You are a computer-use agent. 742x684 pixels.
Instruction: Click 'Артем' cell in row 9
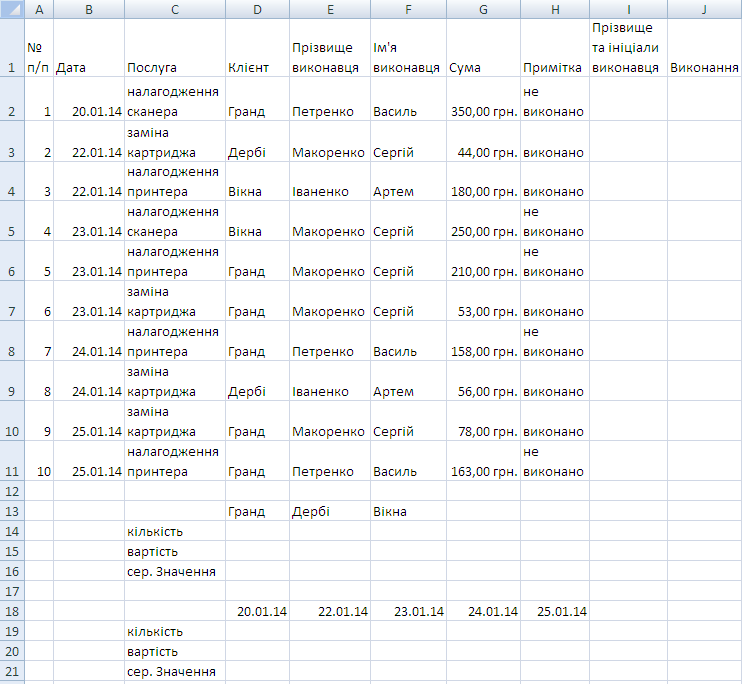click(408, 381)
